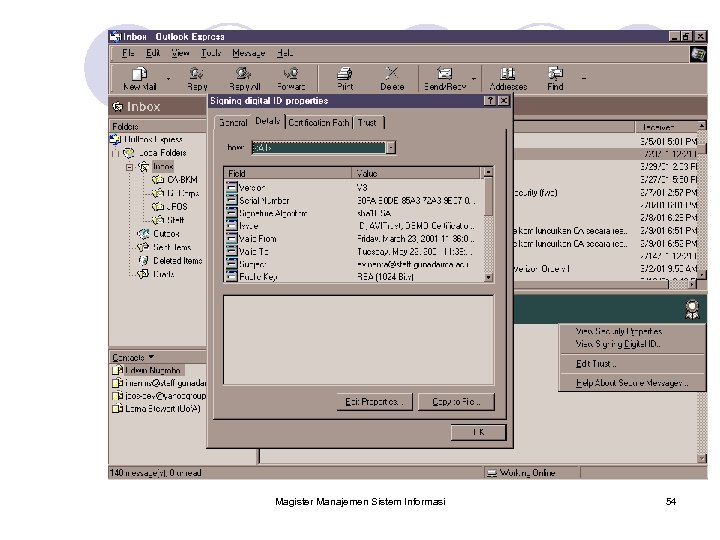Select the Issuer field row

tap(354, 226)
